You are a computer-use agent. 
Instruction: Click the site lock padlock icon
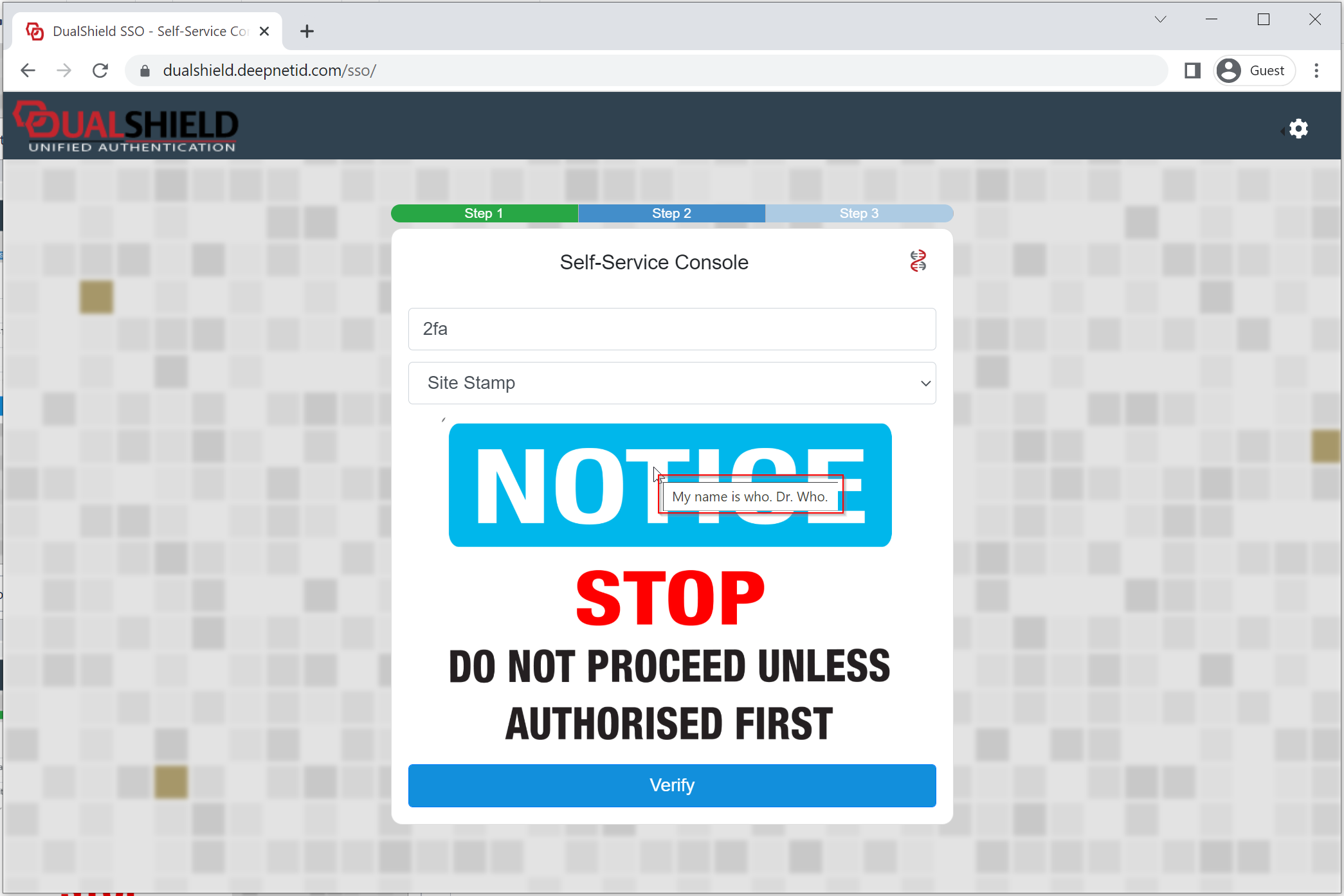145,71
